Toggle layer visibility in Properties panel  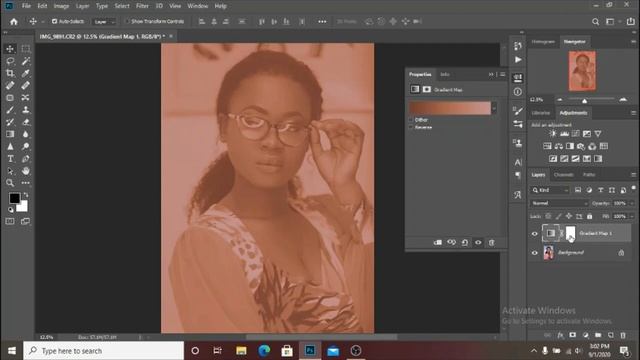(x=478, y=242)
